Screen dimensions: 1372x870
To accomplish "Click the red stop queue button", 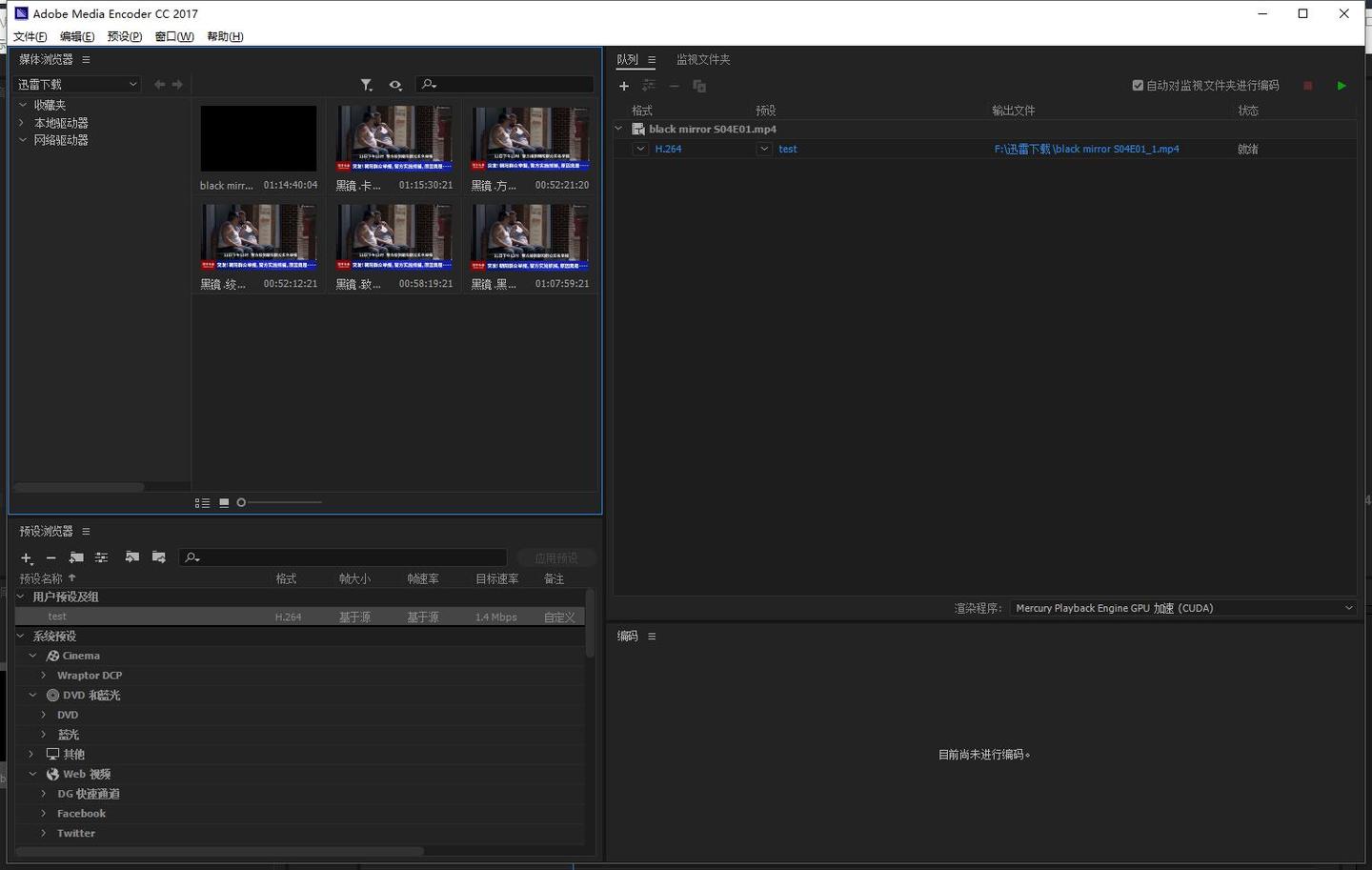I will tap(1308, 86).
